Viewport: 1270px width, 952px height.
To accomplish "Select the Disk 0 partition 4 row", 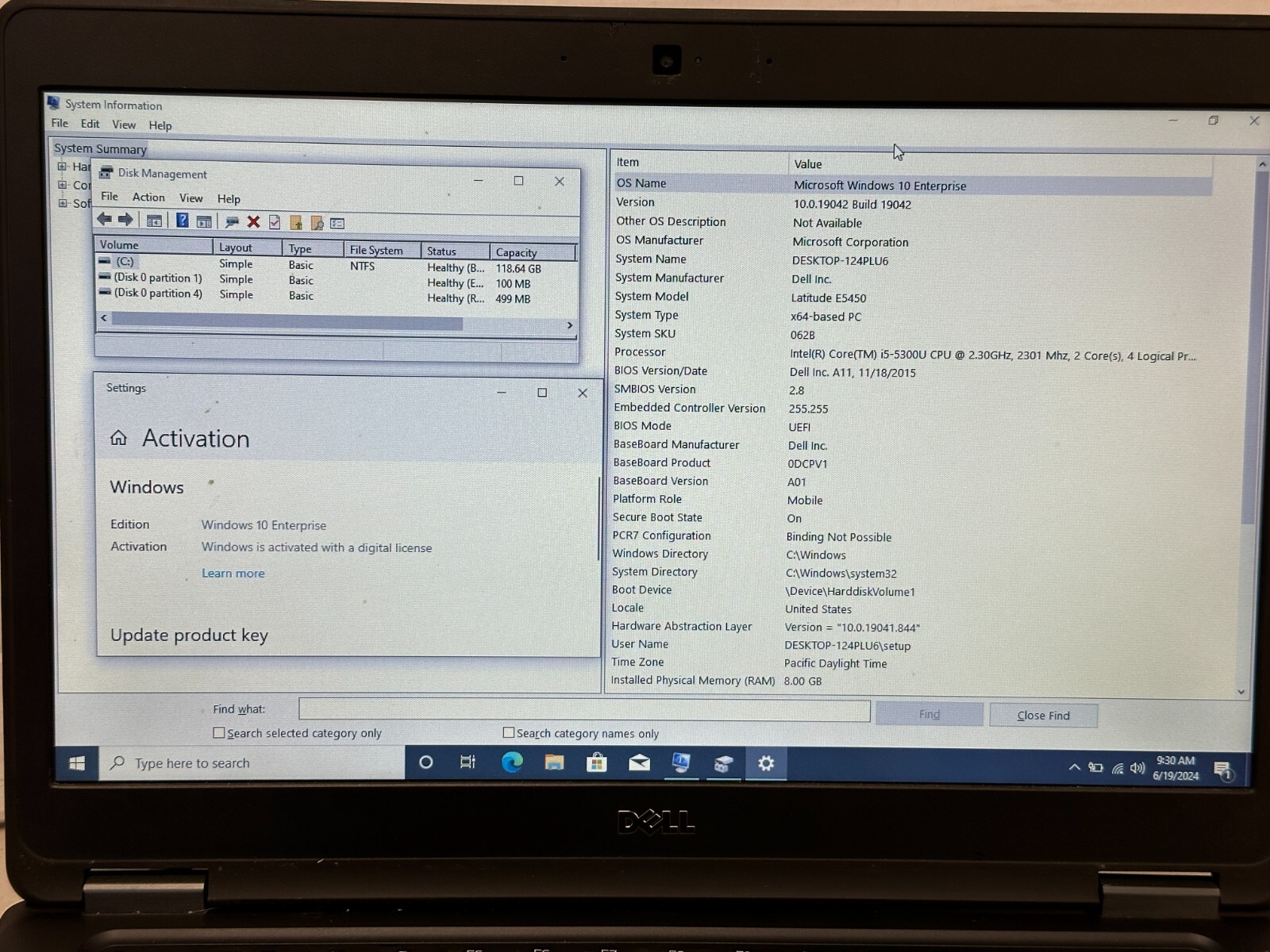I will pyautogui.click(x=335, y=295).
